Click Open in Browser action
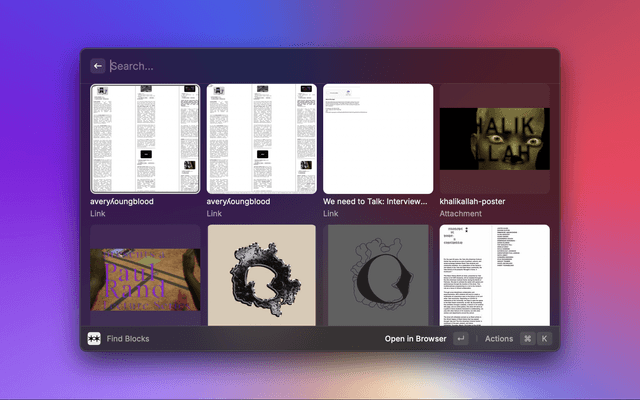 pyautogui.click(x=415, y=339)
